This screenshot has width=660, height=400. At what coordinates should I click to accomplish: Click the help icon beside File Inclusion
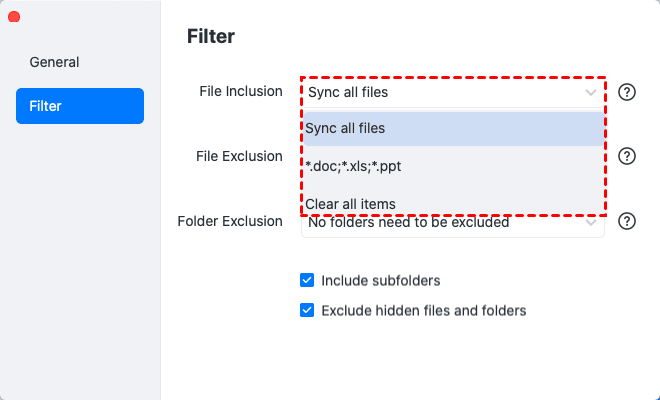click(x=627, y=92)
